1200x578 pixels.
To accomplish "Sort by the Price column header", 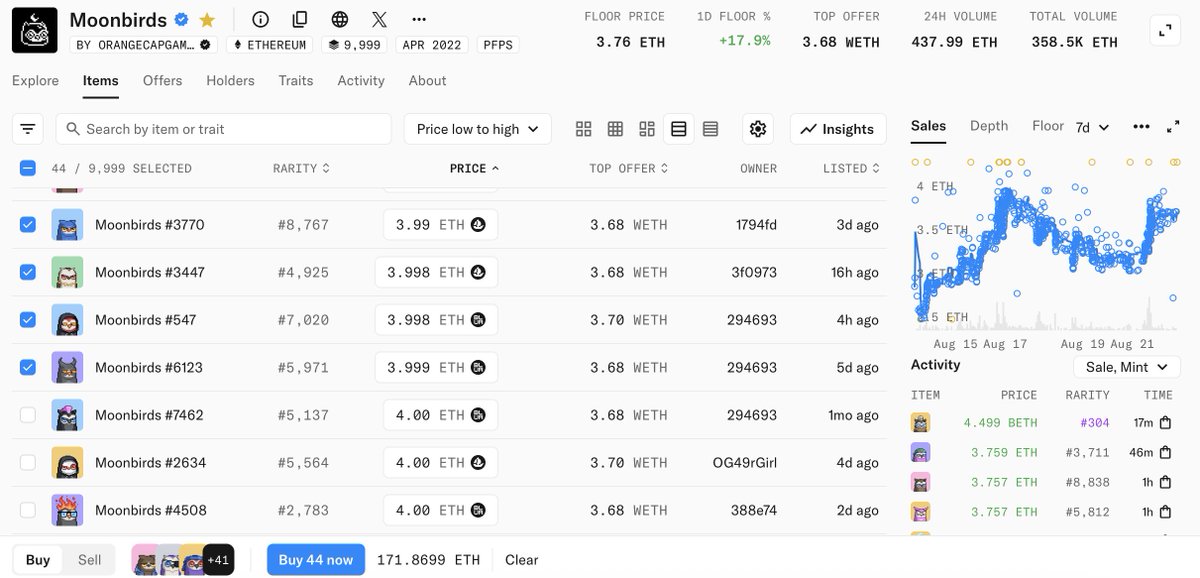I will coord(474,168).
